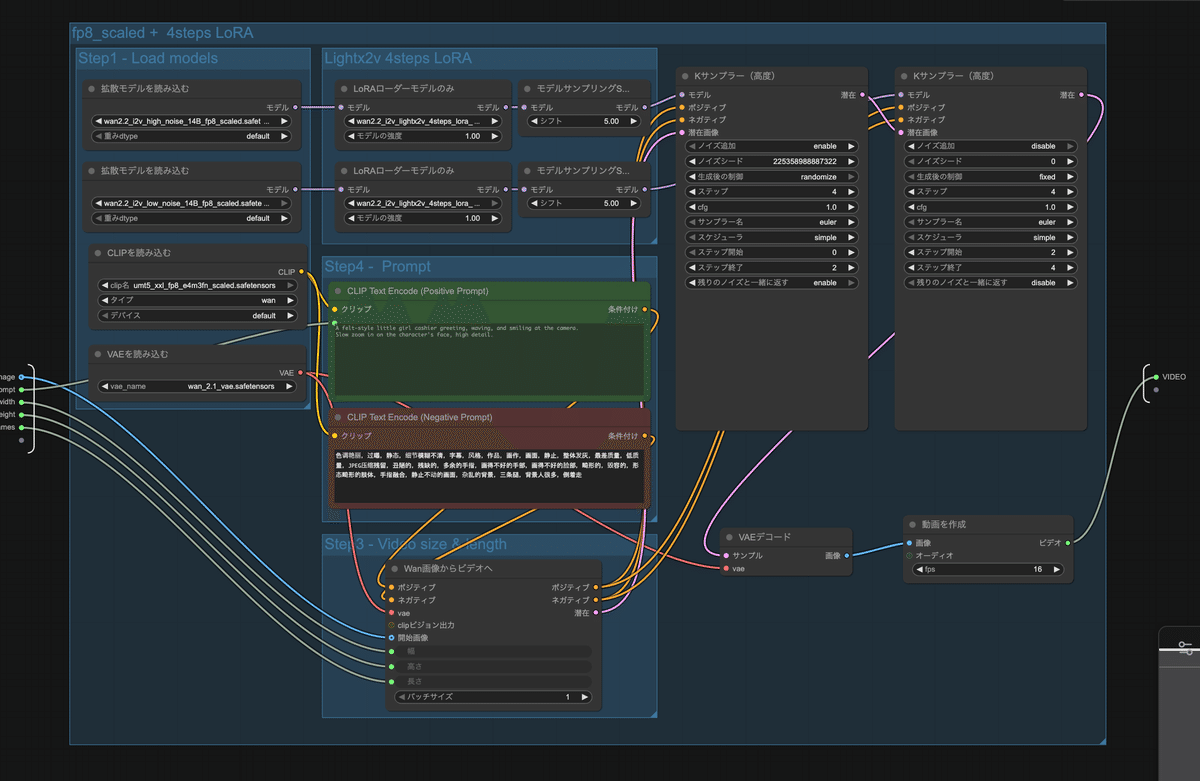This screenshot has width=1200, height=781.
Task: Click collapse dot on CLIPを読み込む node
Action: [x=98, y=254]
